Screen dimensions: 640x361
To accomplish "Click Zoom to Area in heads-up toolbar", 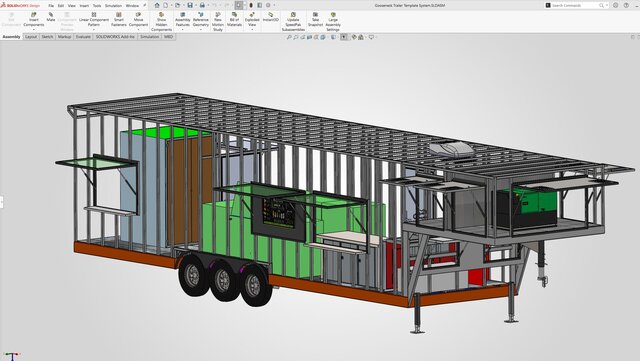I will click(x=296, y=37).
